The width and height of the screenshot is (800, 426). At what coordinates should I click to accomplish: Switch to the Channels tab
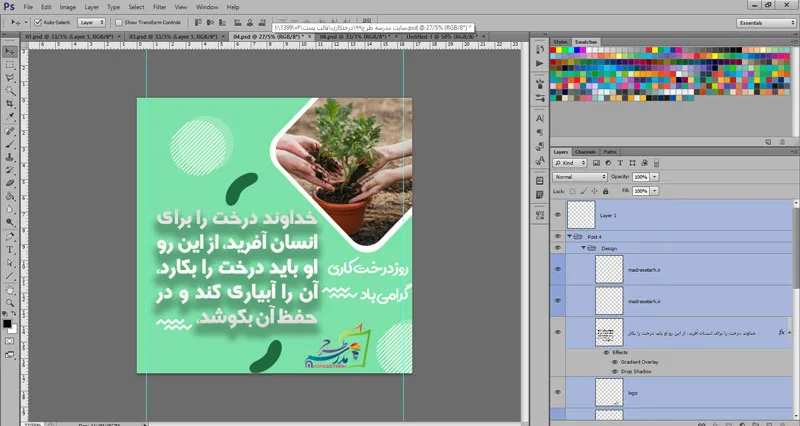point(585,152)
